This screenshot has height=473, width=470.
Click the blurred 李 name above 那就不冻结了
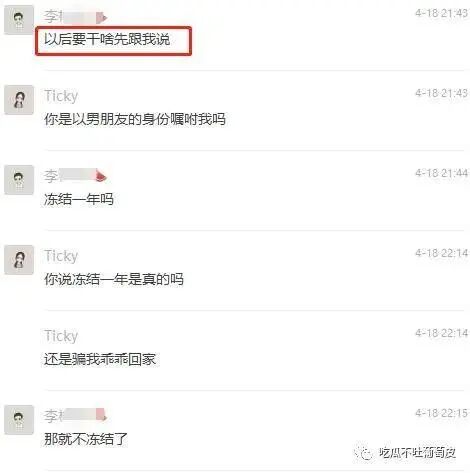[x=75, y=415]
